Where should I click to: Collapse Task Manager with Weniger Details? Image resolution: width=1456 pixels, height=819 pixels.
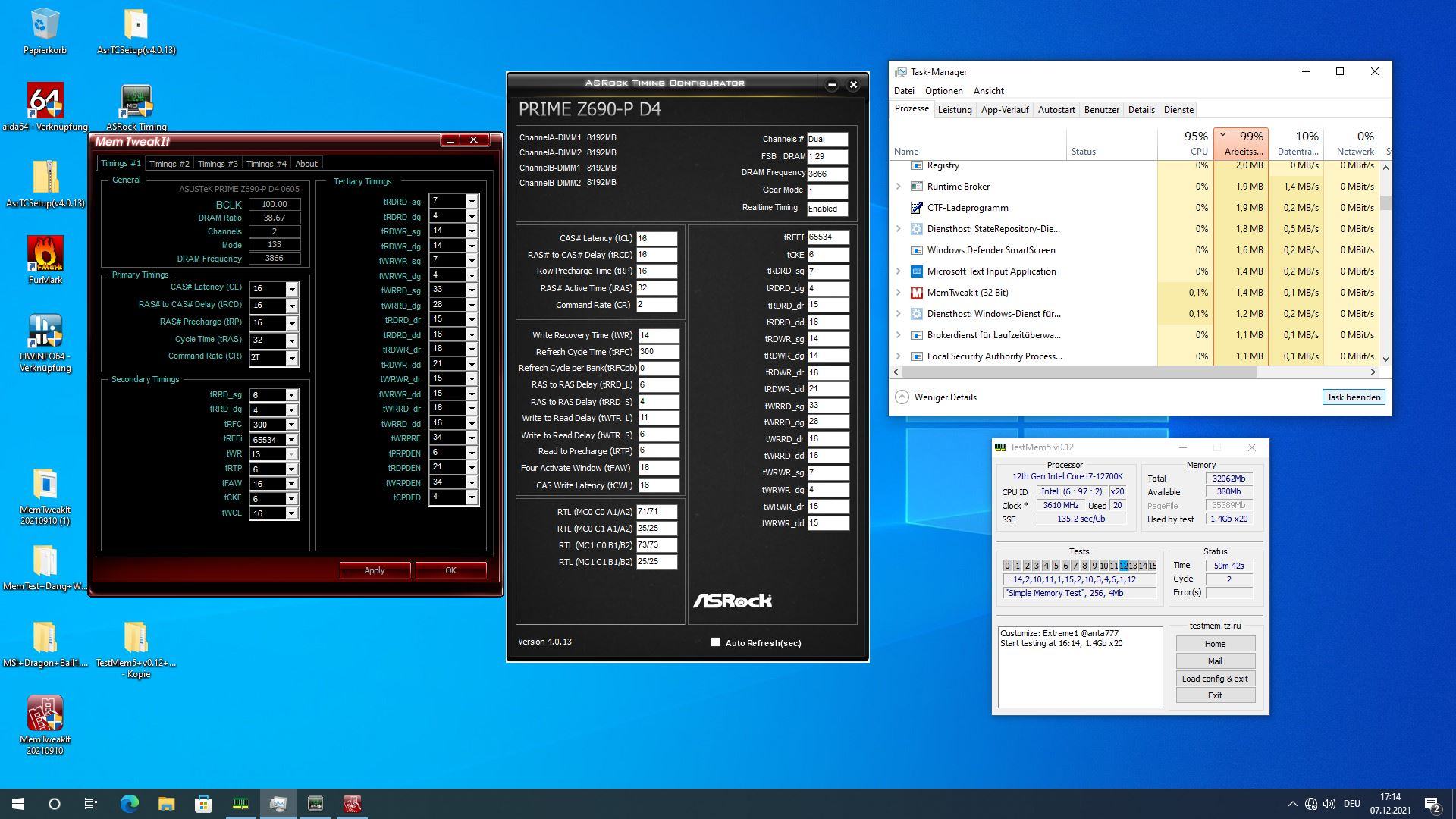pos(936,397)
